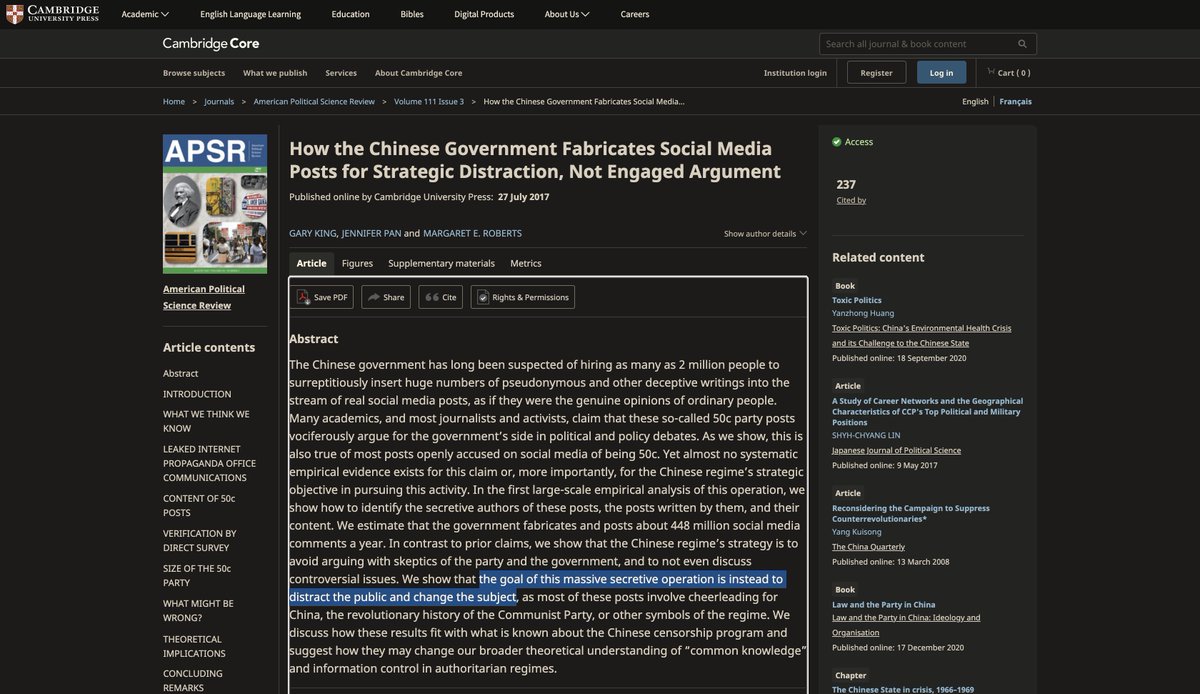Open American Political Science Review sidebar link
The width and height of the screenshot is (1200, 694).
tap(204, 297)
